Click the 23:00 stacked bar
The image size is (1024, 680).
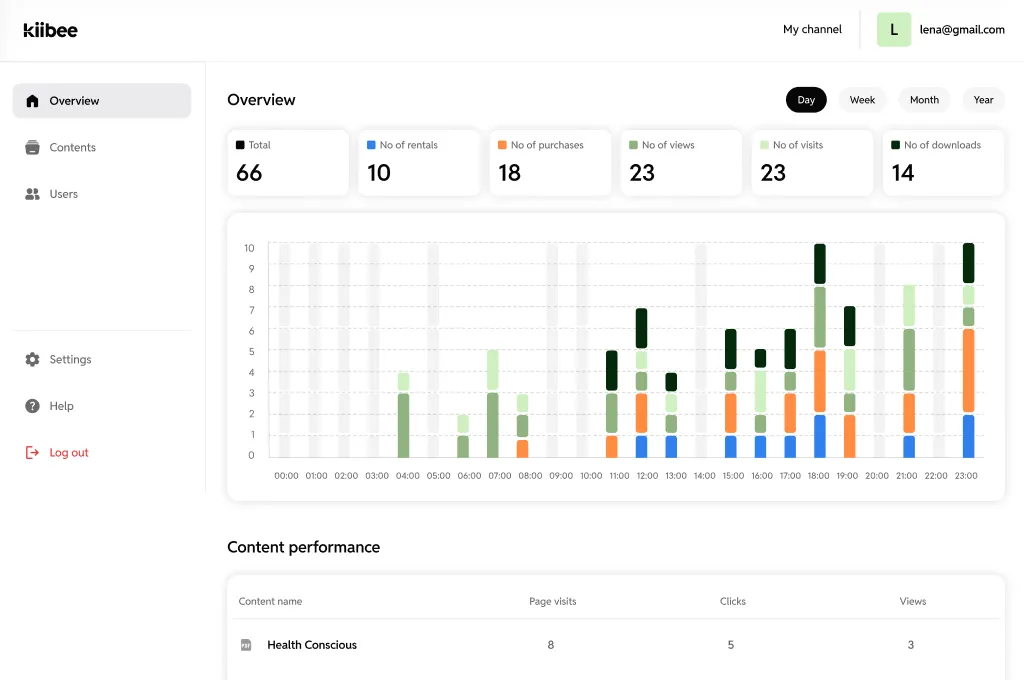(968, 350)
